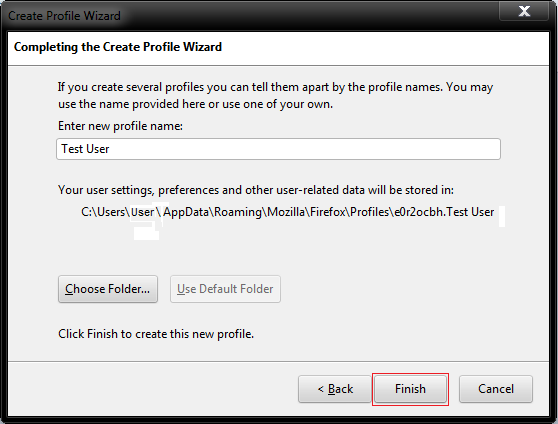Click the Your user settings storage sentence
Viewport: 558px width, 424px height.
pos(256,190)
